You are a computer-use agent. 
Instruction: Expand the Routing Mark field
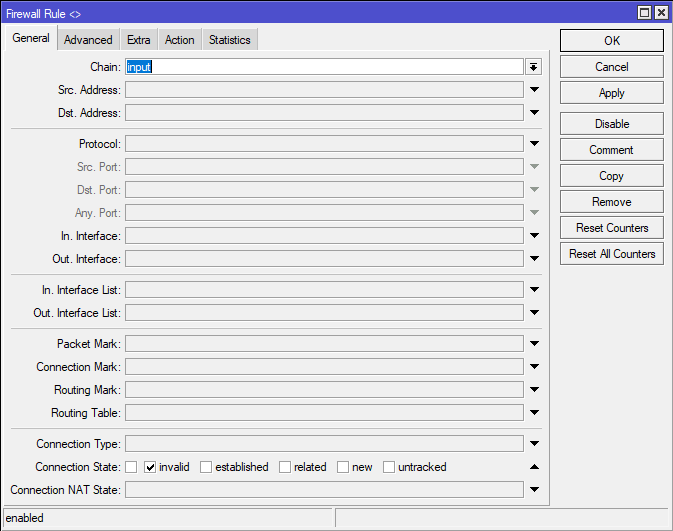pyautogui.click(x=534, y=390)
